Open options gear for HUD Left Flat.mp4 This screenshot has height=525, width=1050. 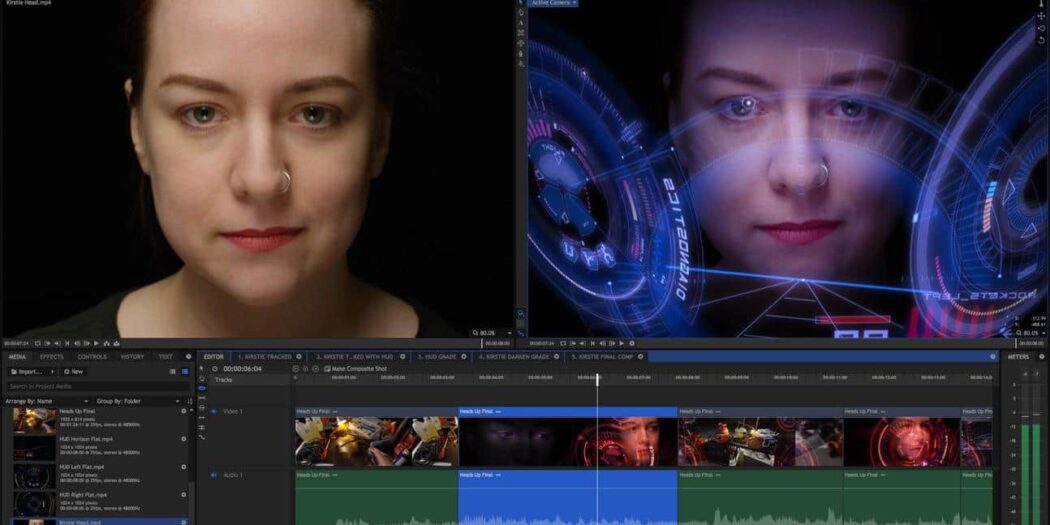(x=183, y=467)
